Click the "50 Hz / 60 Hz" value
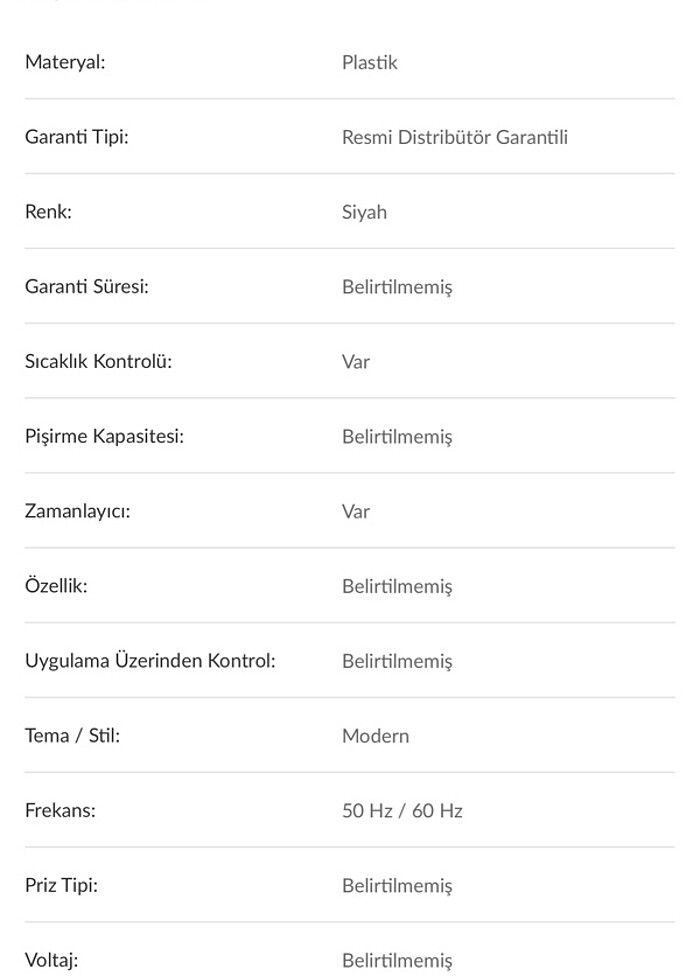Viewport: 700px width, 980px height. click(x=402, y=811)
